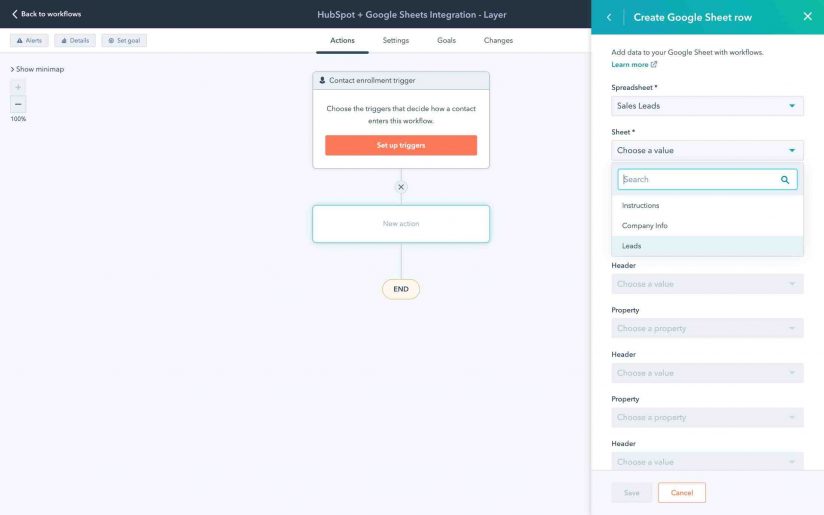Open the Spreadsheet dropdown Sales Leads
Image resolution: width=824 pixels, height=515 pixels.
707,106
